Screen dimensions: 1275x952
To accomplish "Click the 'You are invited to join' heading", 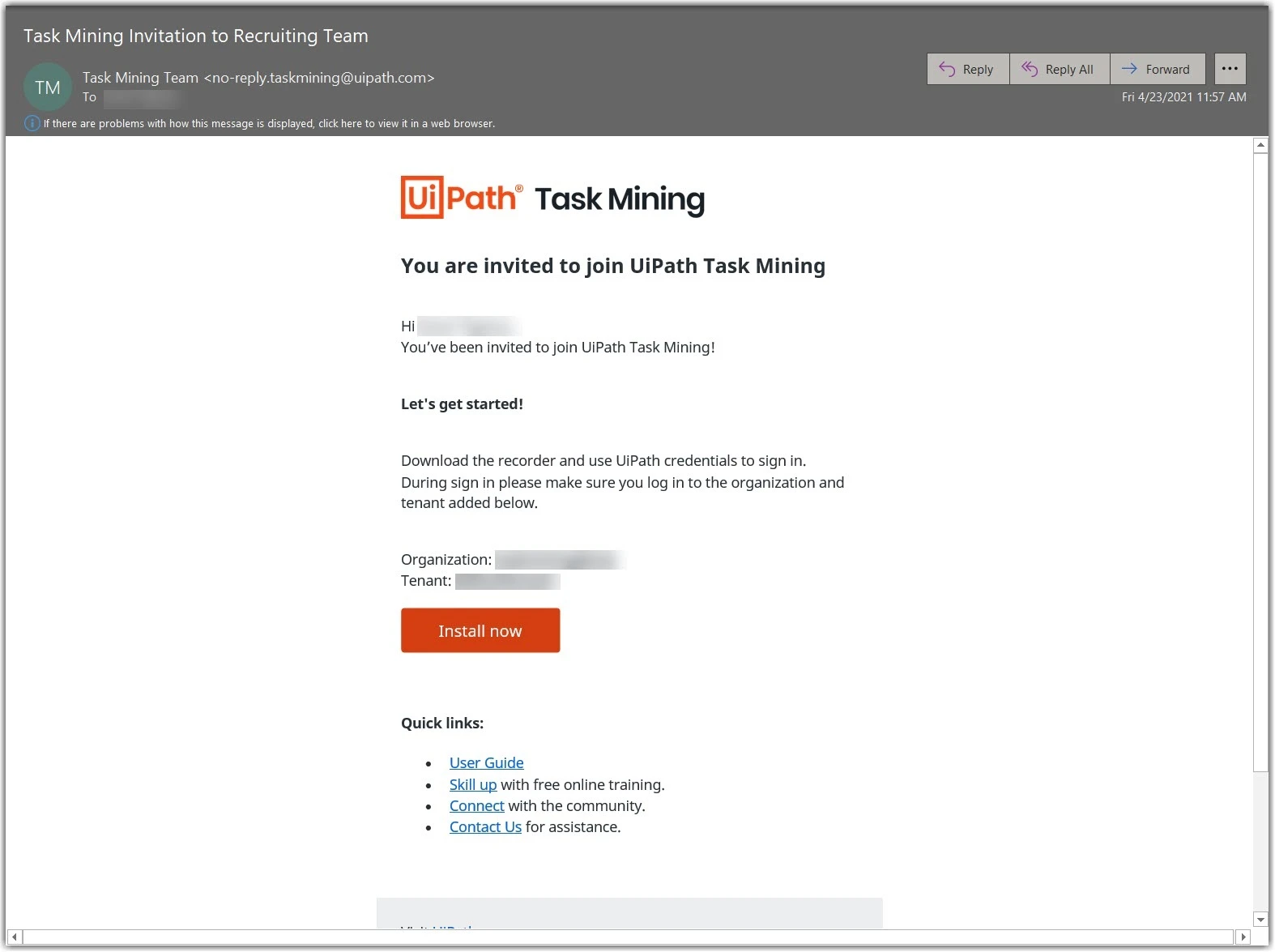I will point(613,266).
